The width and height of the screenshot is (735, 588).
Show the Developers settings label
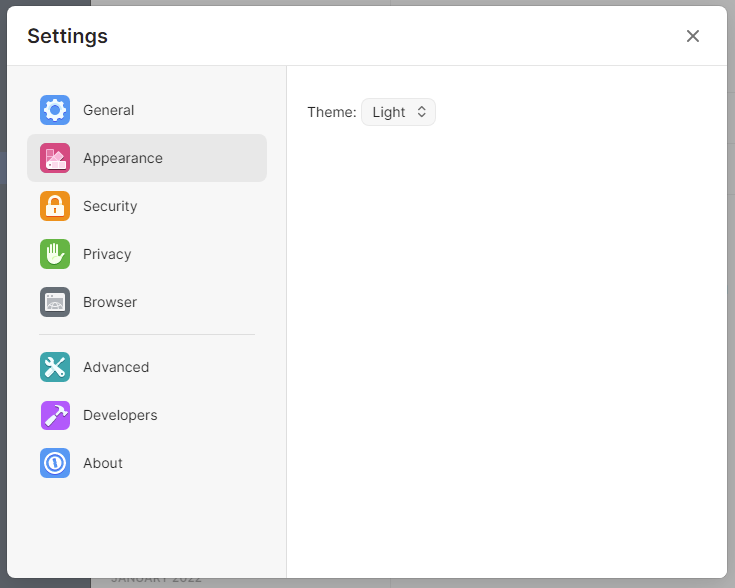[x=120, y=415]
